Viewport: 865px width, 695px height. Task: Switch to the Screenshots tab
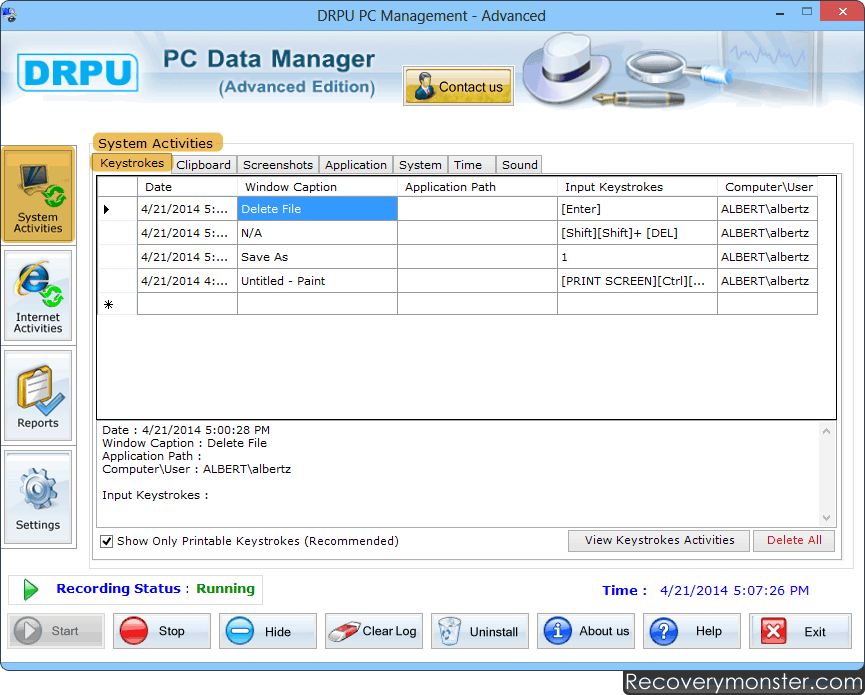pos(278,165)
